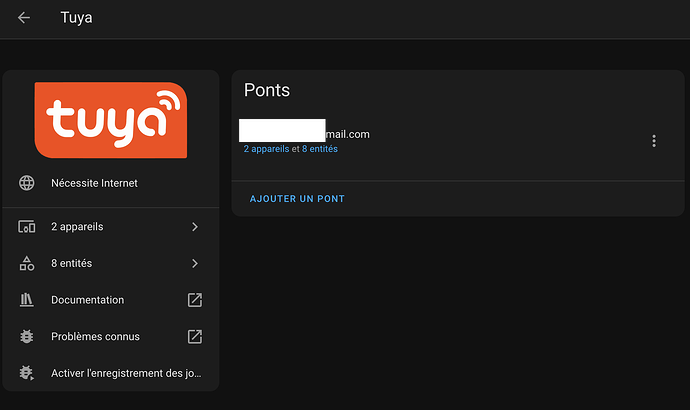Open the 2 appareils list item
The height and width of the screenshot is (410, 690).
tap(111, 227)
